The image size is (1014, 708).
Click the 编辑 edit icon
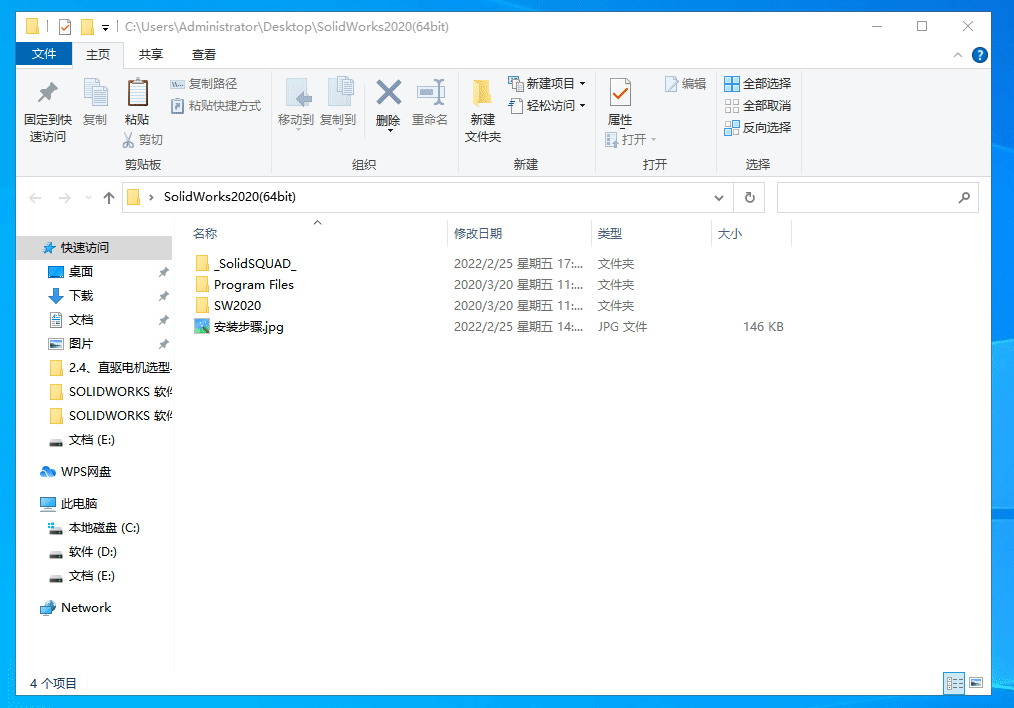[x=671, y=84]
